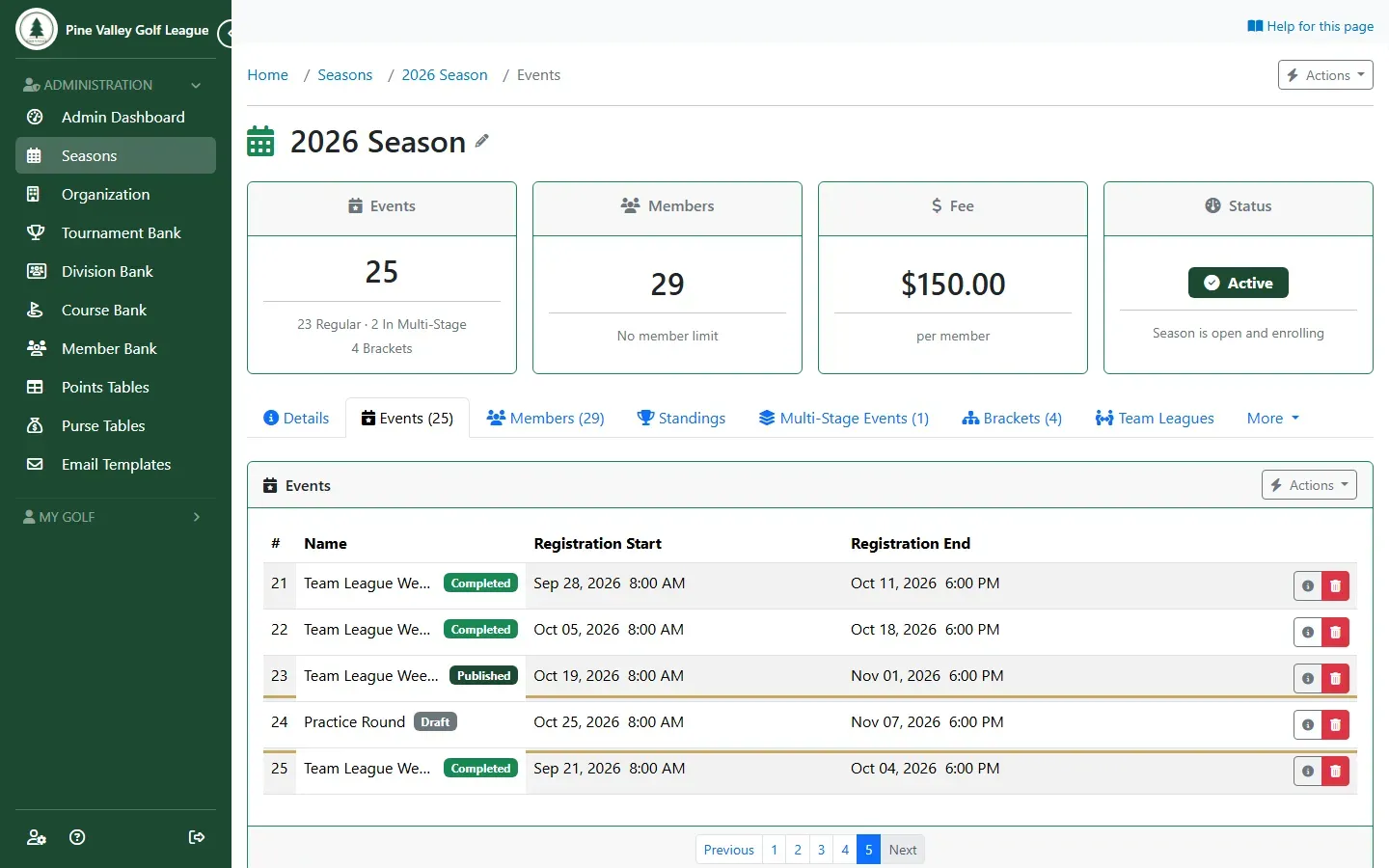Open Points Tables in the sidebar
Image resolution: width=1389 pixels, height=868 pixels.
pos(116,387)
